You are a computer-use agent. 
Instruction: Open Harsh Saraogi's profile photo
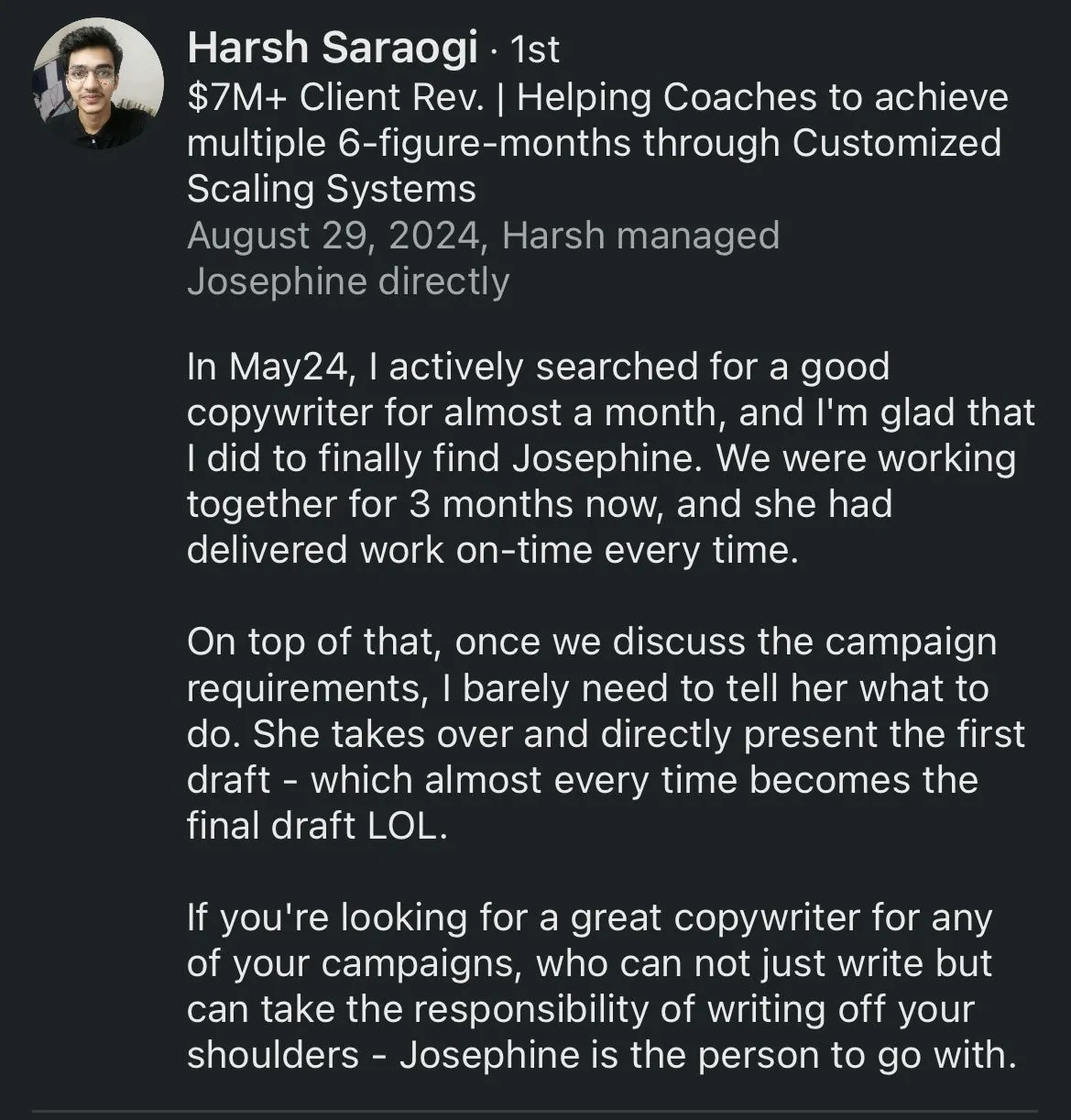(x=98, y=83)
